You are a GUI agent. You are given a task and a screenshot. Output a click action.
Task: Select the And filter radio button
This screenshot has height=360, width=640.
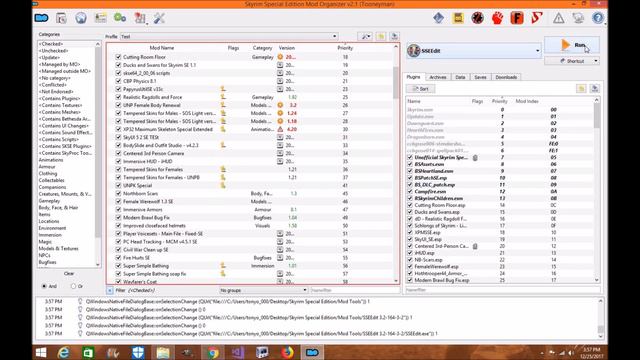click(44, 286)
